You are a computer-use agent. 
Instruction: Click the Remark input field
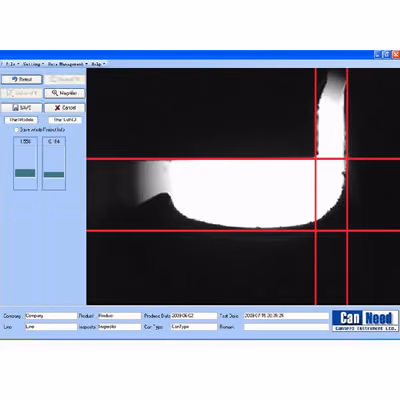pos(286,327)
